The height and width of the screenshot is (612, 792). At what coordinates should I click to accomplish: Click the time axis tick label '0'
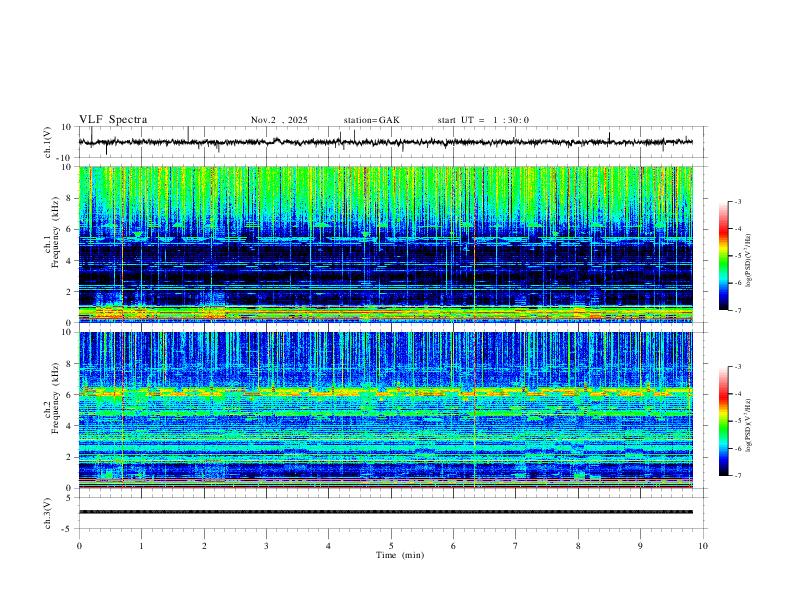click(79, 546)
